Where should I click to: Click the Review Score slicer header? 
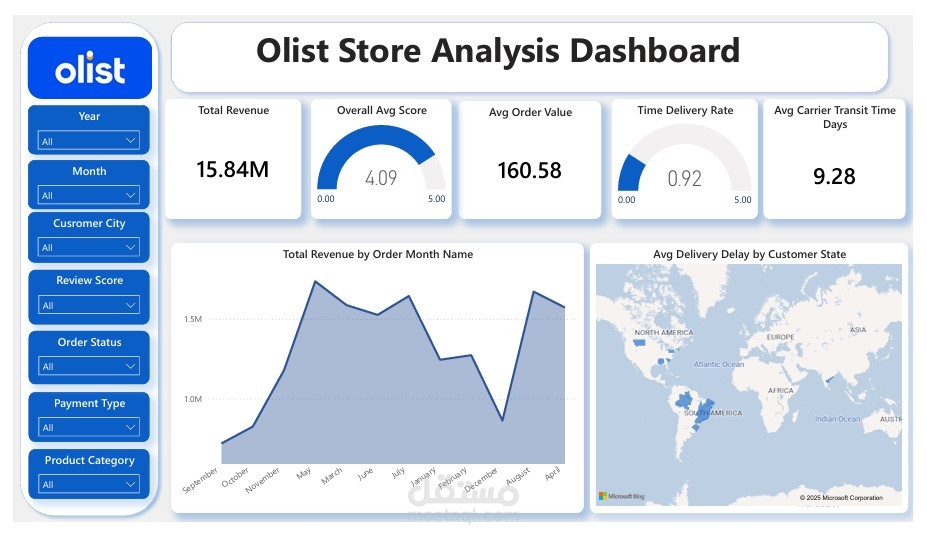pyautogui.click(x=89, y=280)
